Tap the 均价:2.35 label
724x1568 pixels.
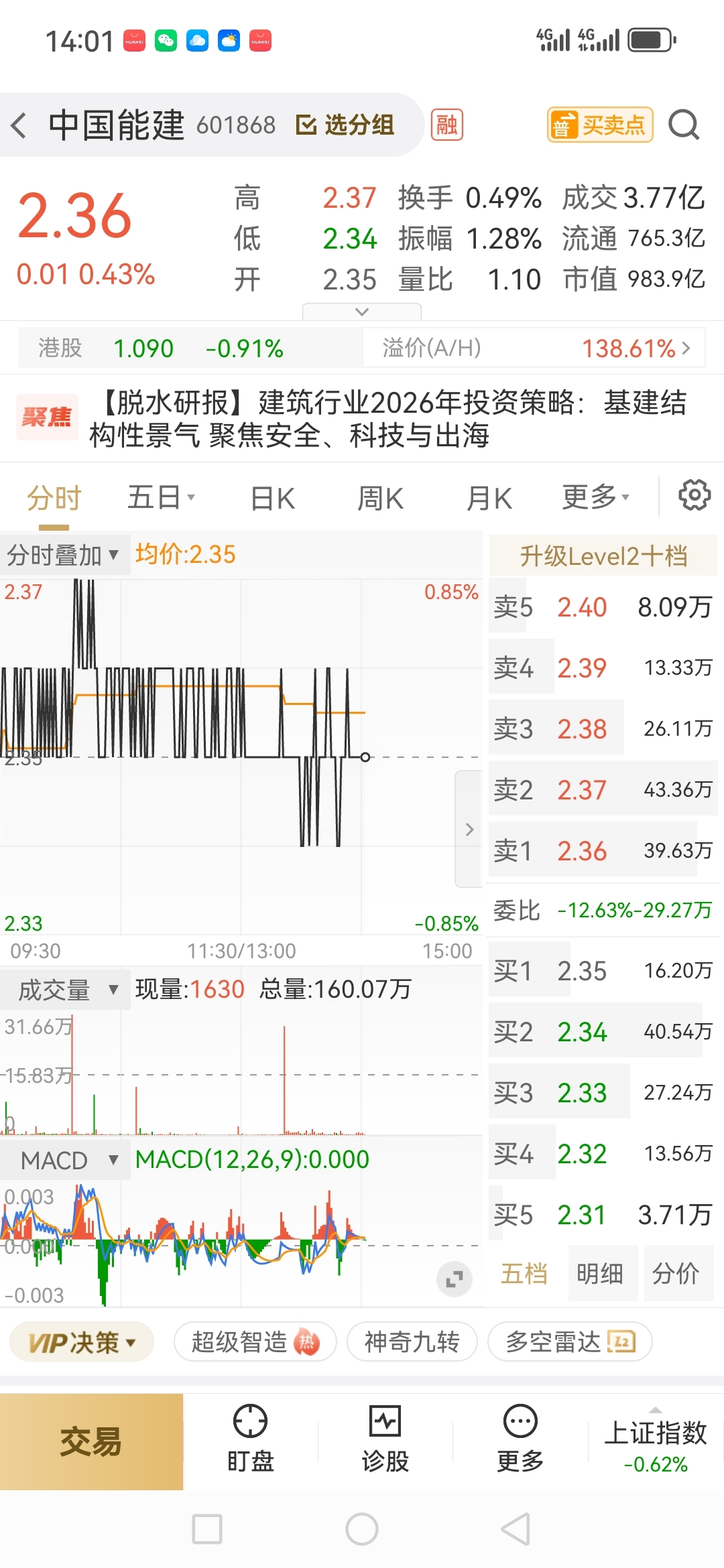click(186, 554)
